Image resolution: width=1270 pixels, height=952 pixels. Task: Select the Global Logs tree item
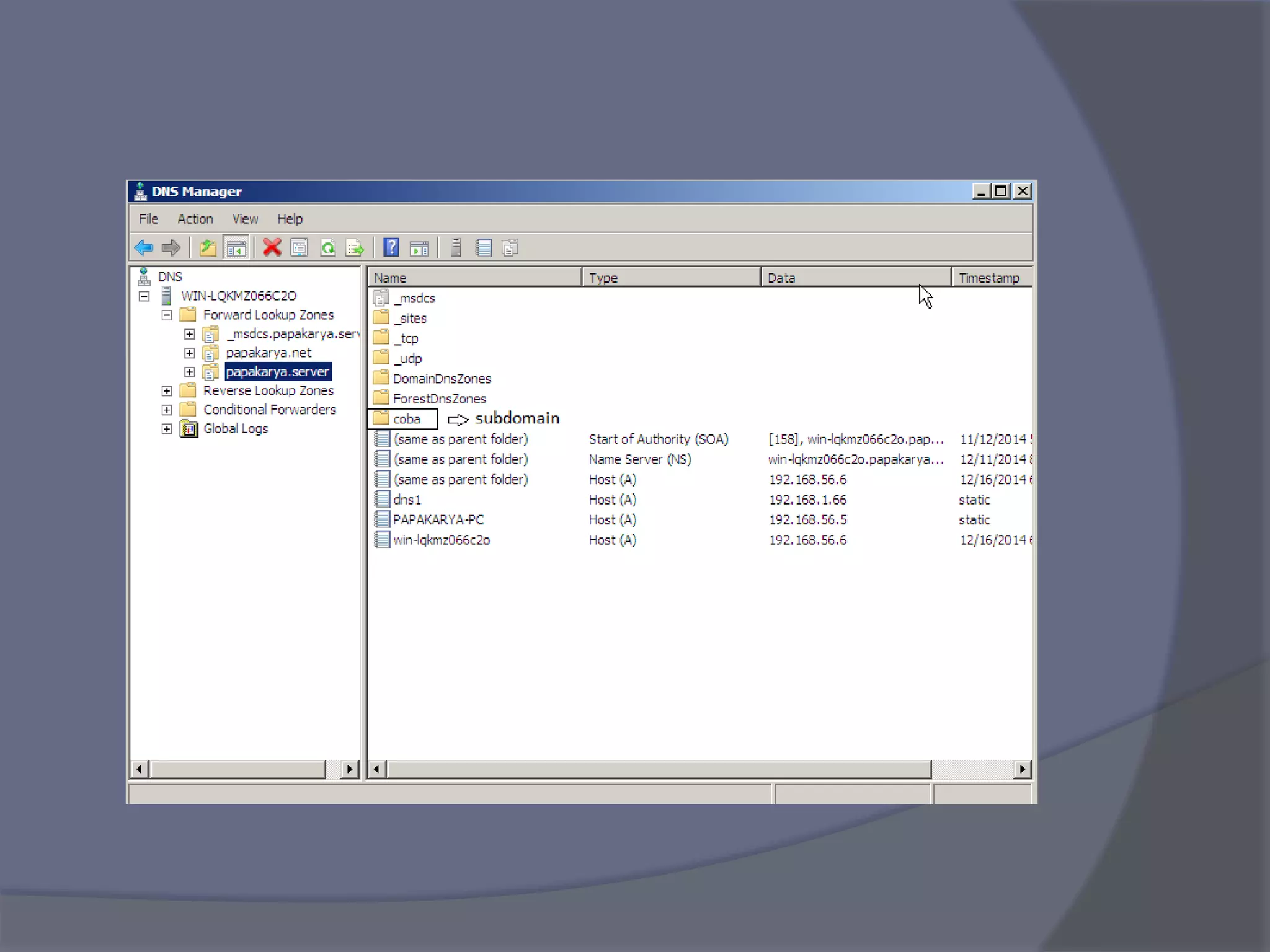pyautogui.click(x=235, y=429)
